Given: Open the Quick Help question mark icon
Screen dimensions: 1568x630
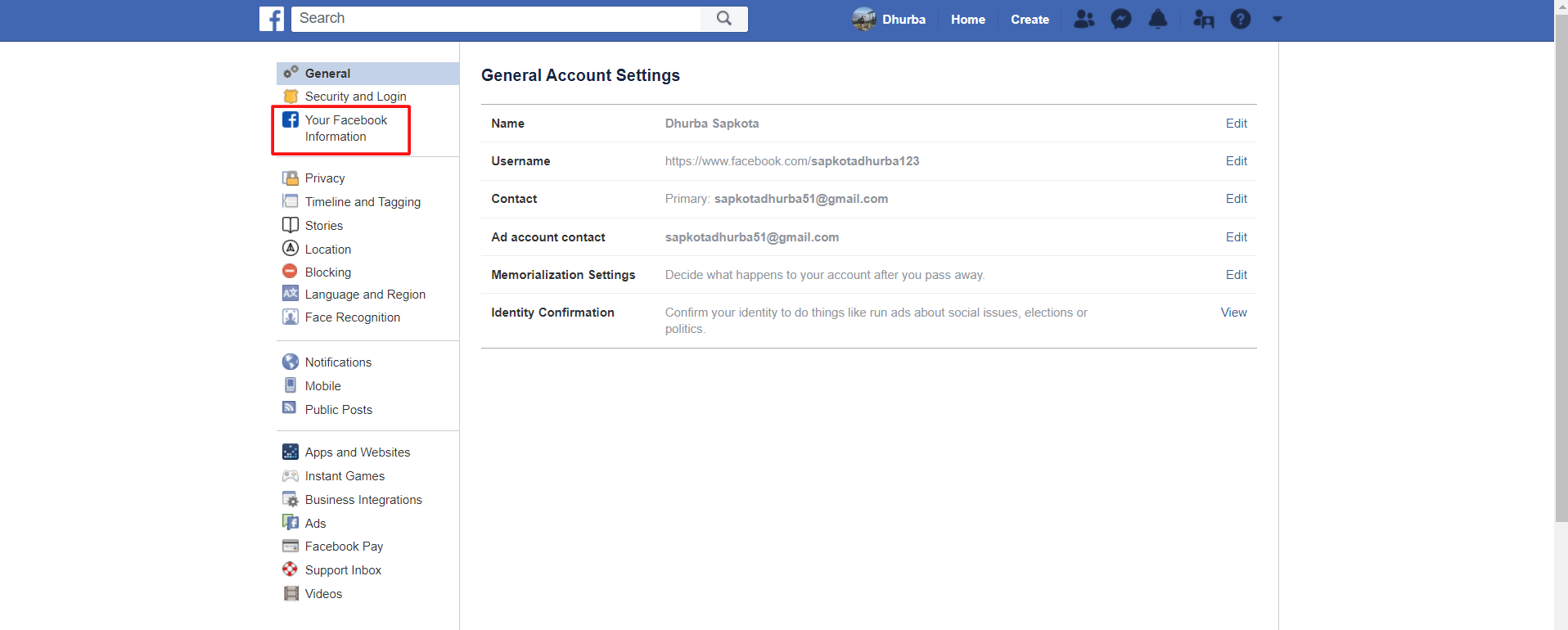Looking at the screenshot, I should [x=1241, y=19].
